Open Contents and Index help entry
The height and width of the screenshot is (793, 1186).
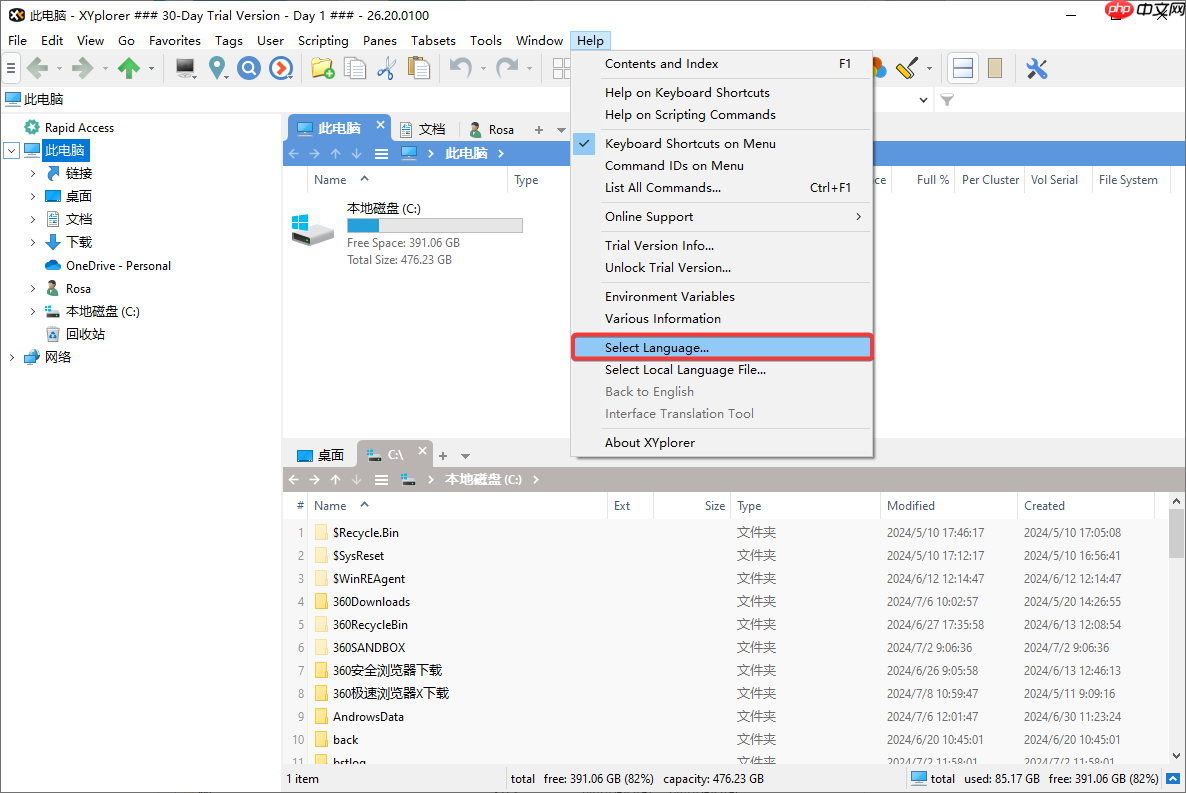(x=722, y=64)
